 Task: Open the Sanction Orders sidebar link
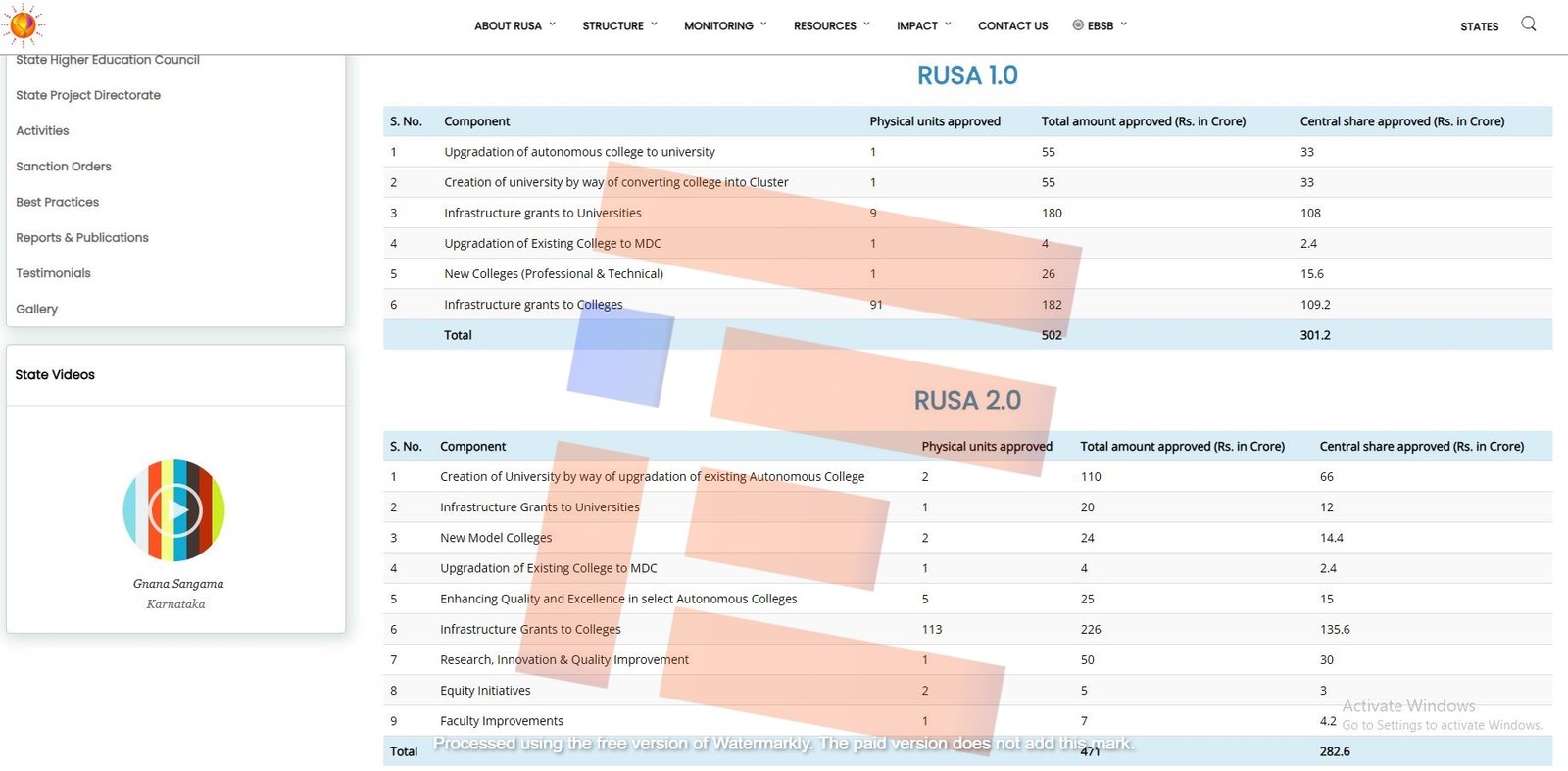64,167
